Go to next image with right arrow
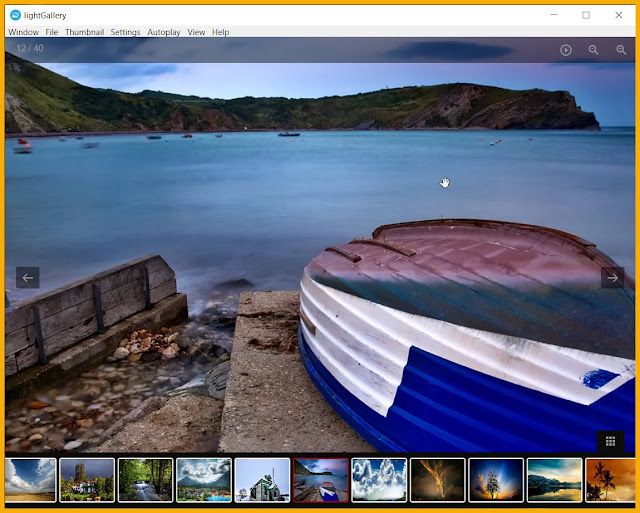 (x=613, y=278)
